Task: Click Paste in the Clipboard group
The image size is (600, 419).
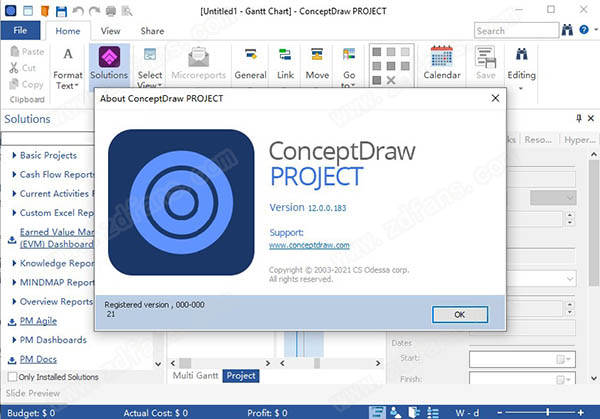Action: [27, 51]
